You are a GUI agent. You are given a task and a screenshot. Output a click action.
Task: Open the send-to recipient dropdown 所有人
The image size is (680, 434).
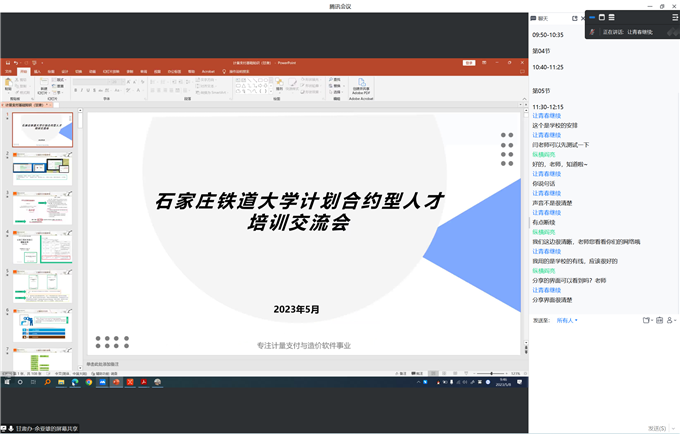(567, 320)
